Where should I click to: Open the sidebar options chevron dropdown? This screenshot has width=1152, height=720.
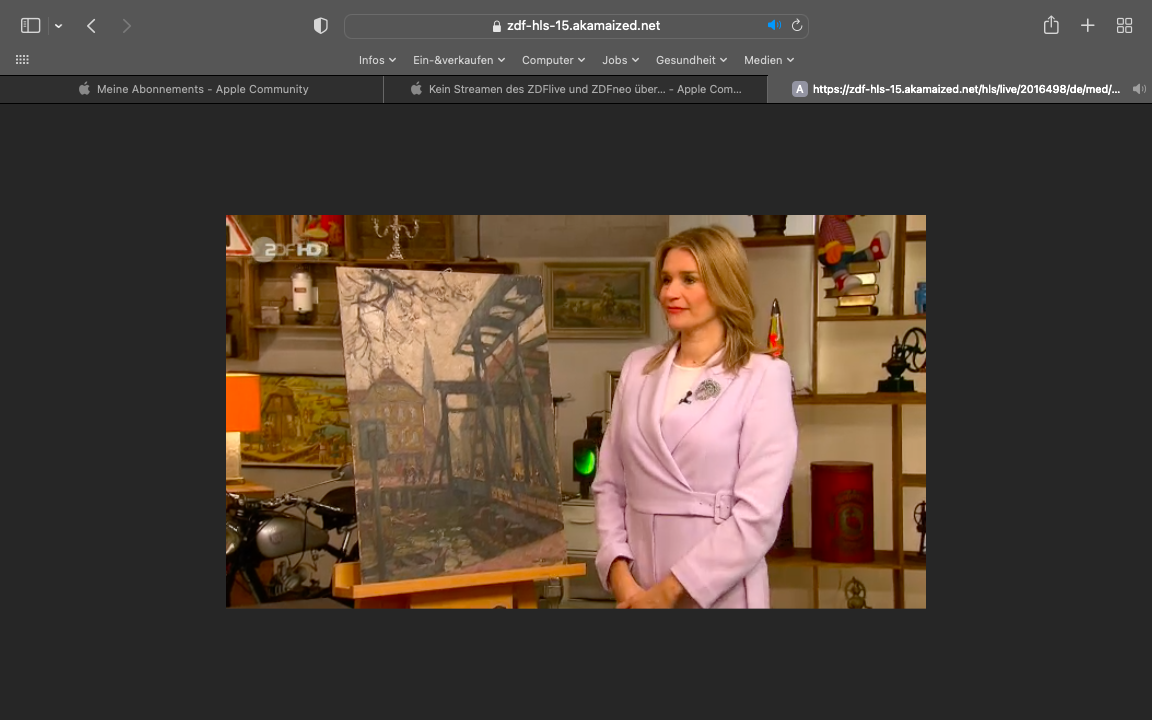58,26
